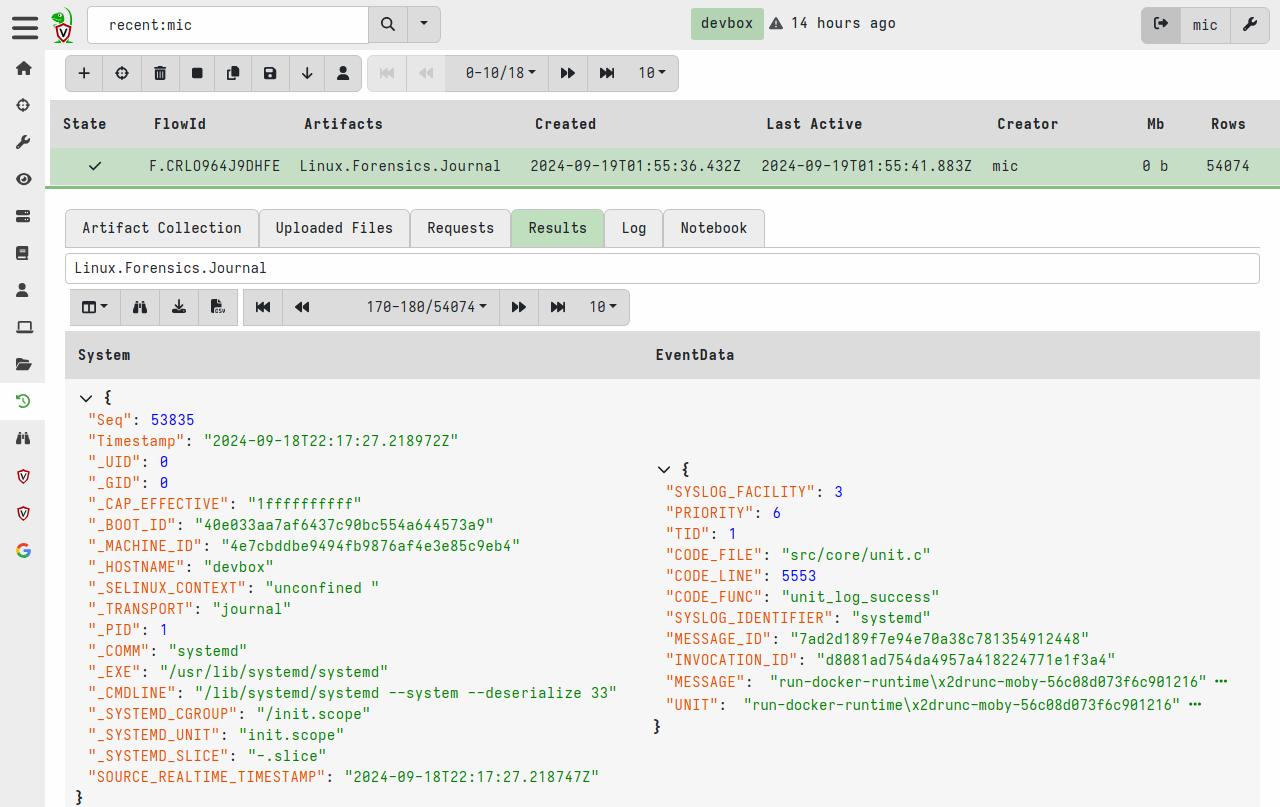The image size is (1280, 807).
Task: Open the Notebook tab
Action: coord(713,228)
